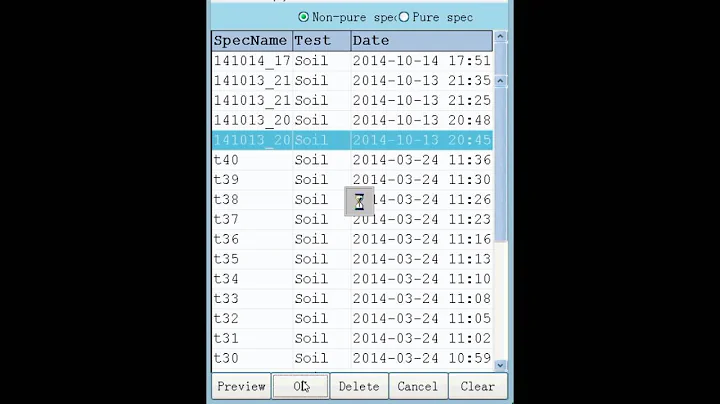Click the date 2014-03-24 11:16
The height and width of the screenshot is (404, 720).
422,239
